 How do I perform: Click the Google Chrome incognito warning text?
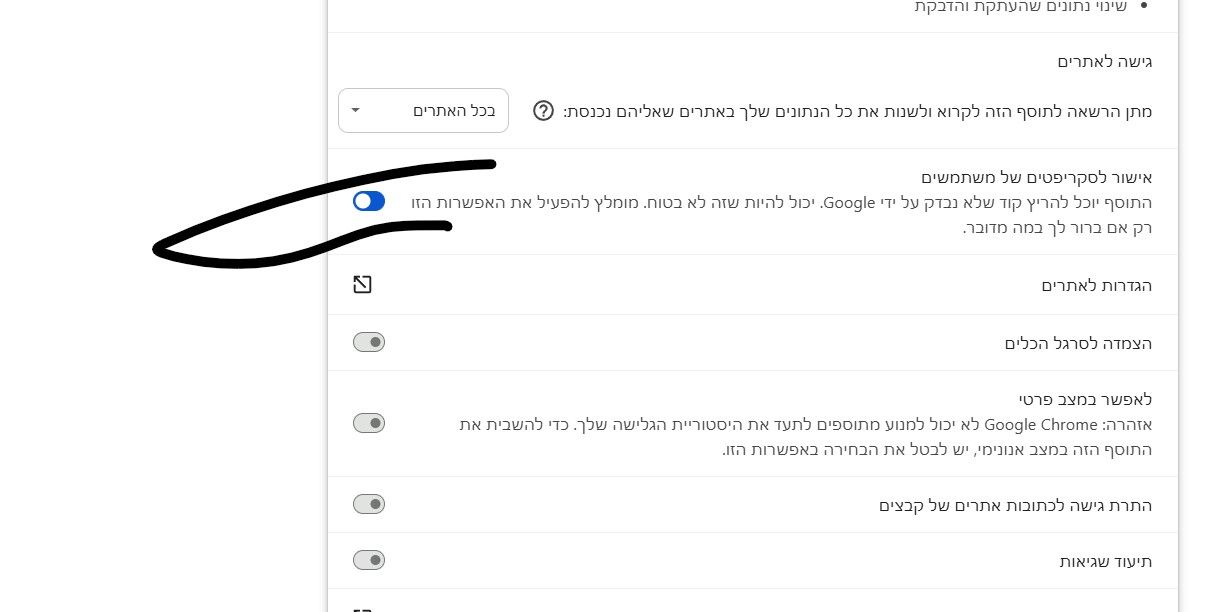click(x=805, y=437)
